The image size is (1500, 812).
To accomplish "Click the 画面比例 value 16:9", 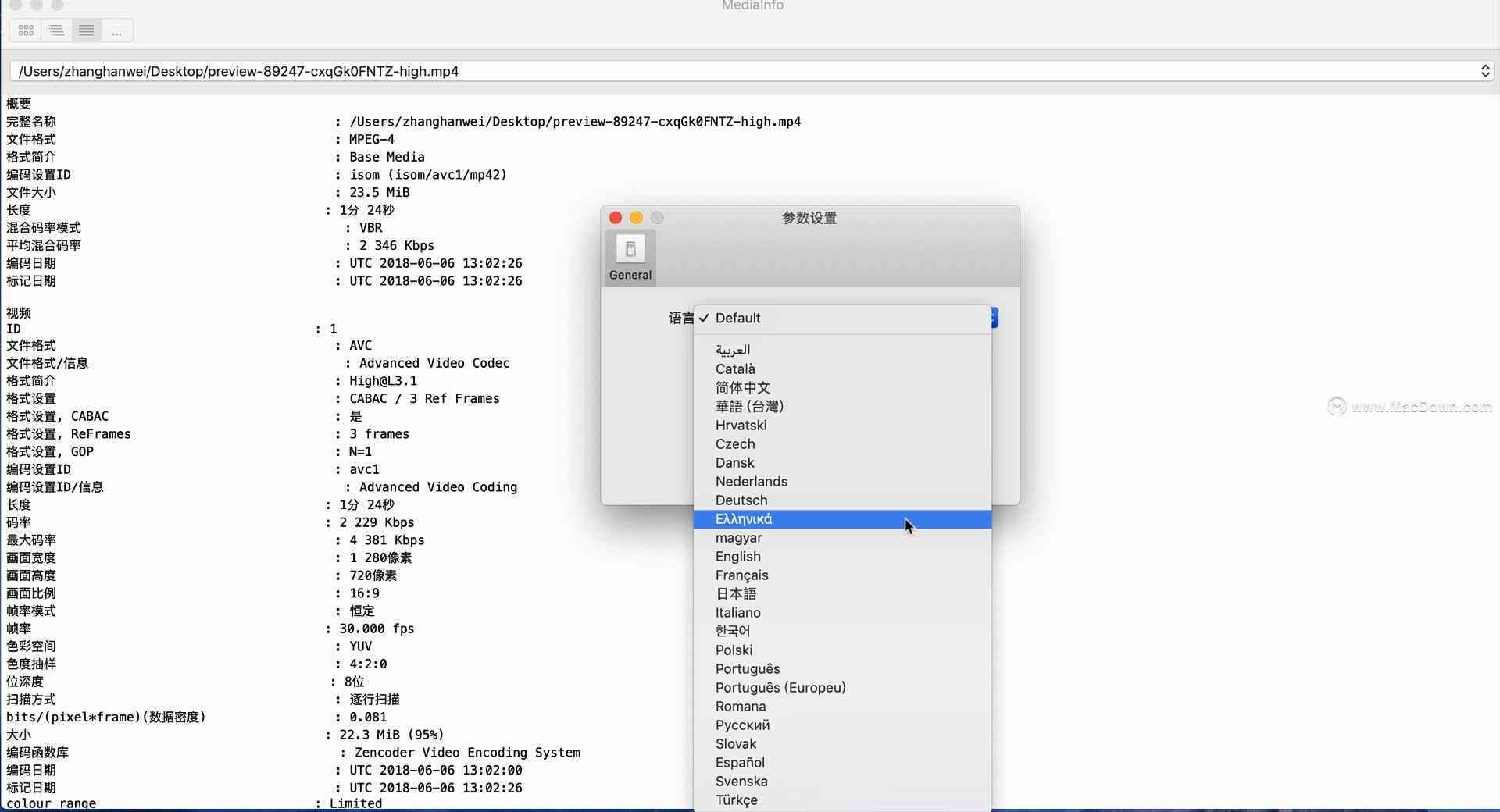I will pos(364,593).
